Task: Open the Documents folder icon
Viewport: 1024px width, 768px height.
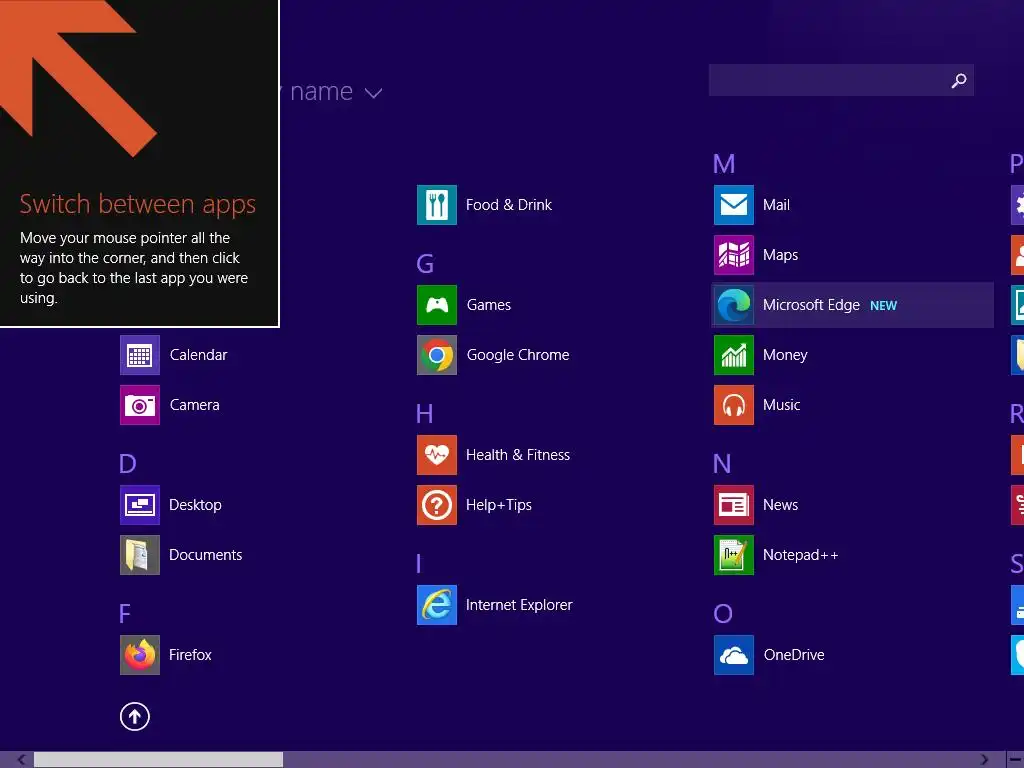Action: coord(140,555)
